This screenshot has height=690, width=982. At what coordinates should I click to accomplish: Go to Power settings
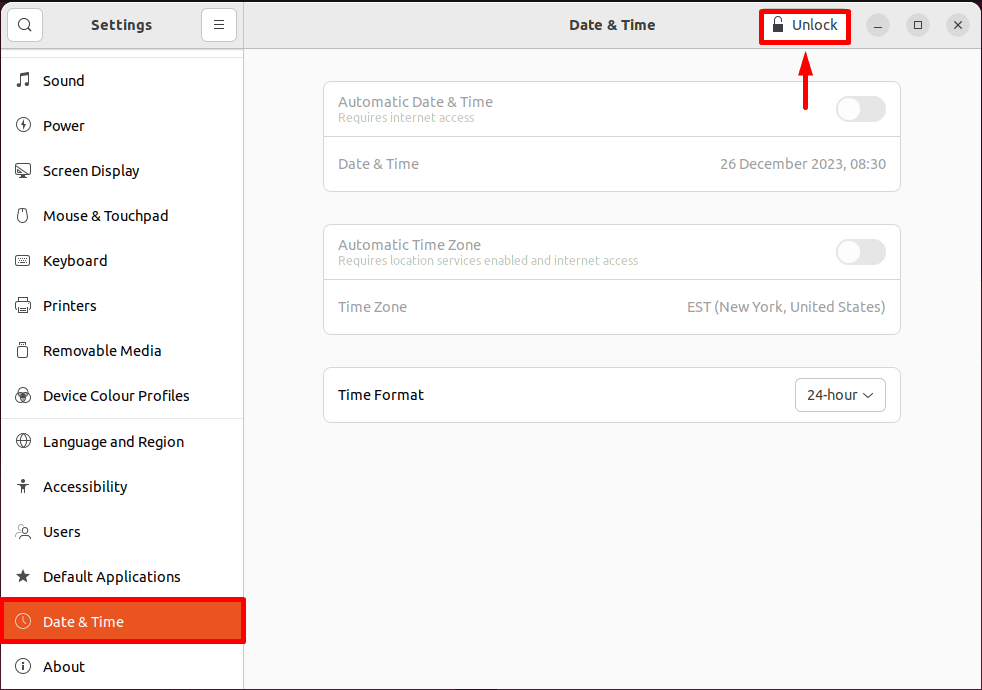(122, 125)
